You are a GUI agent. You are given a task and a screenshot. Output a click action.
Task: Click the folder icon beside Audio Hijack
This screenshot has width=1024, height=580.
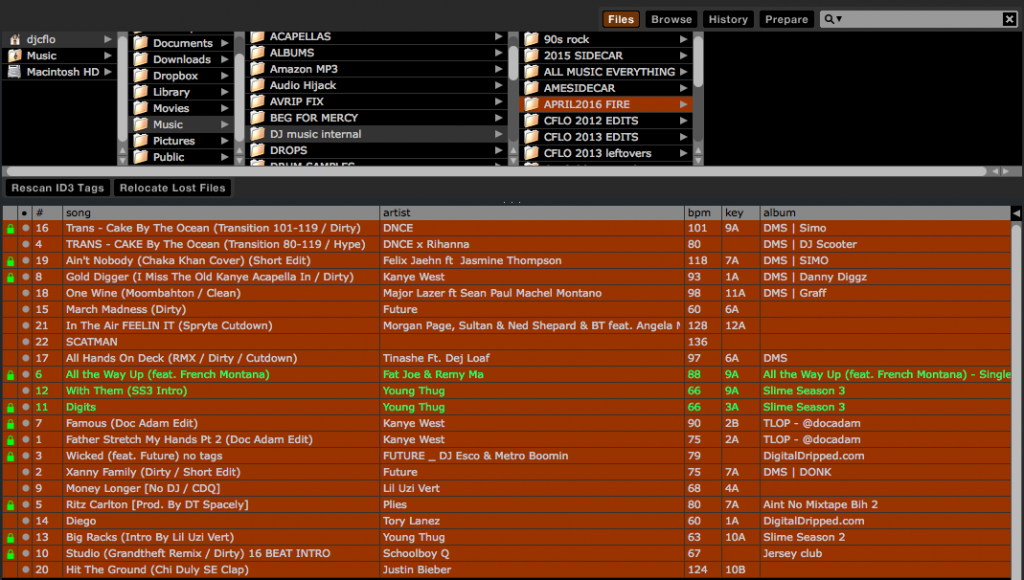pos(257,85)
